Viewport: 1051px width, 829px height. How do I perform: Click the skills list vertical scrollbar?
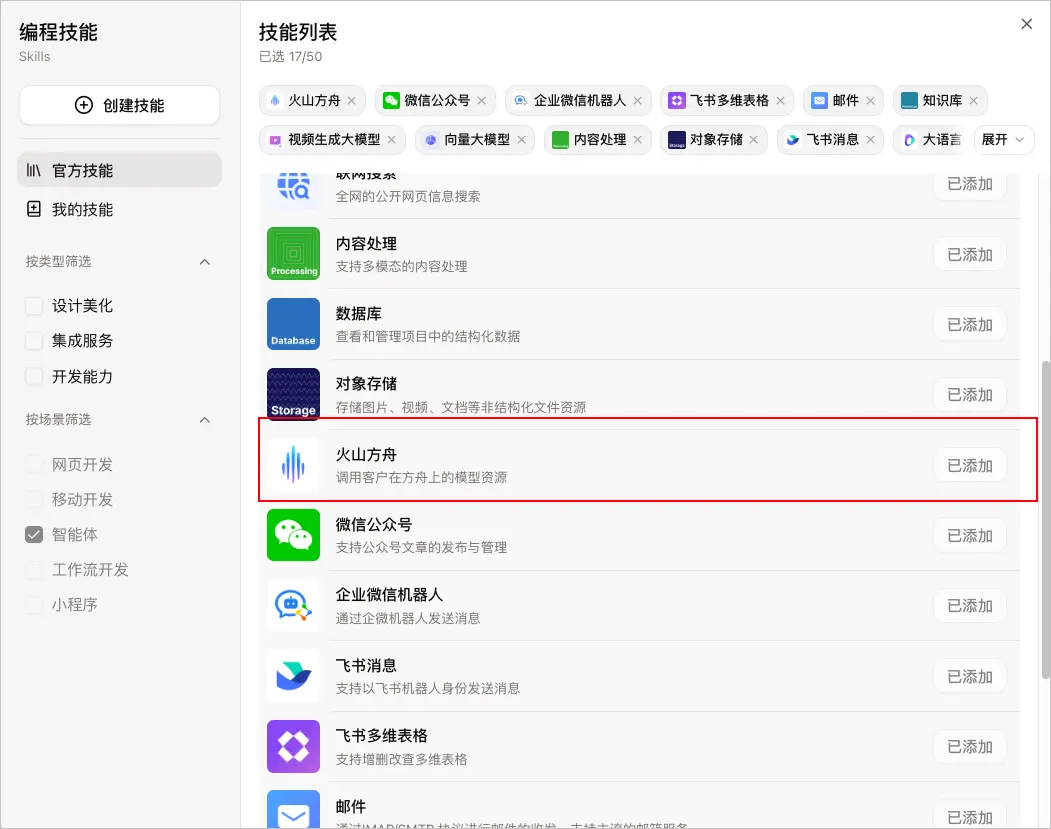point(1045,520)
